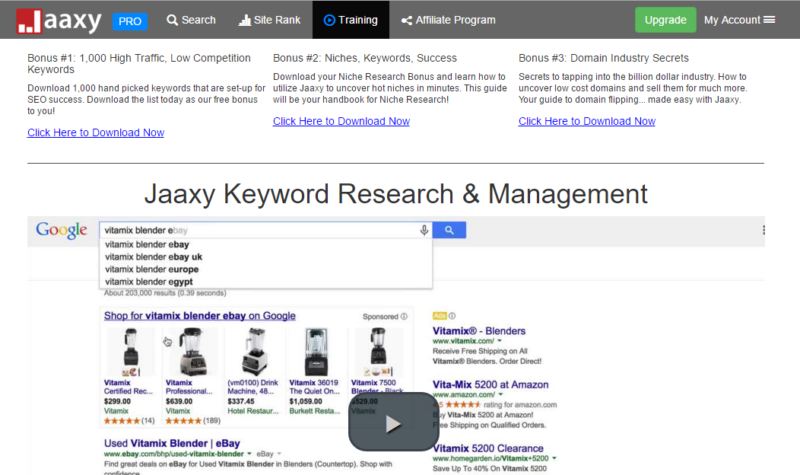
Task: Click the hamburger icon beside My Account
Action: tap(769, 20)
